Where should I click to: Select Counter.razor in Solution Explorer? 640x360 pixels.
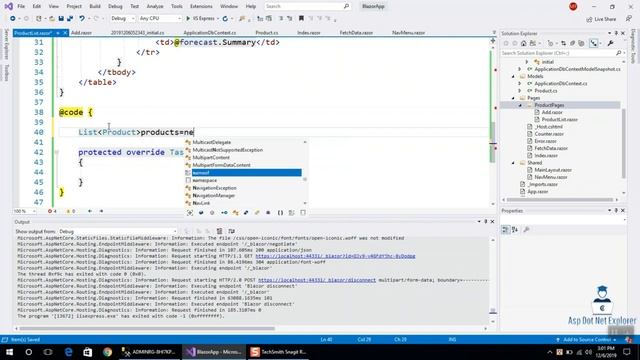click(549, 134)
